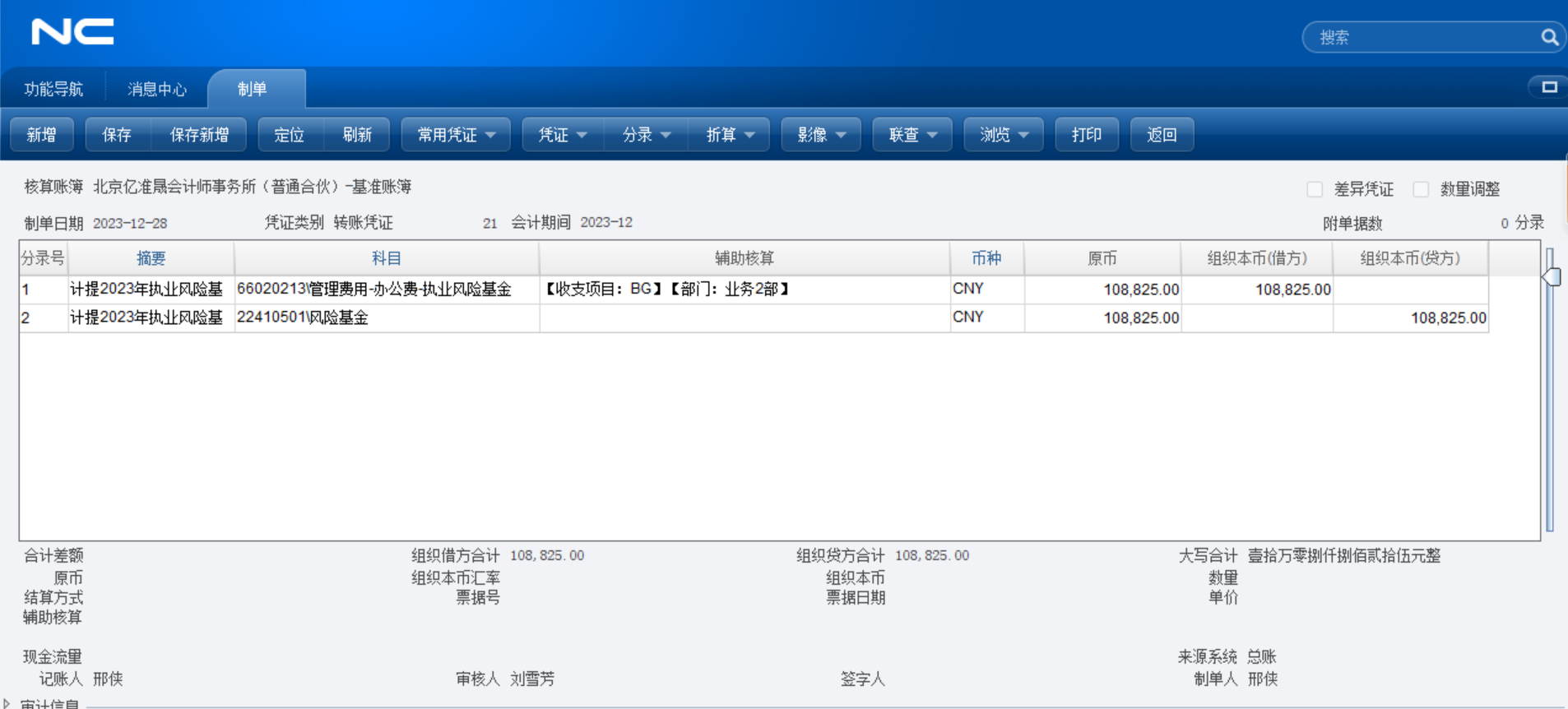Image resolution: width=1568 pixels, height=709 pixels.
Task: Click the window restore icon at top right
Action: [1549, 87]
